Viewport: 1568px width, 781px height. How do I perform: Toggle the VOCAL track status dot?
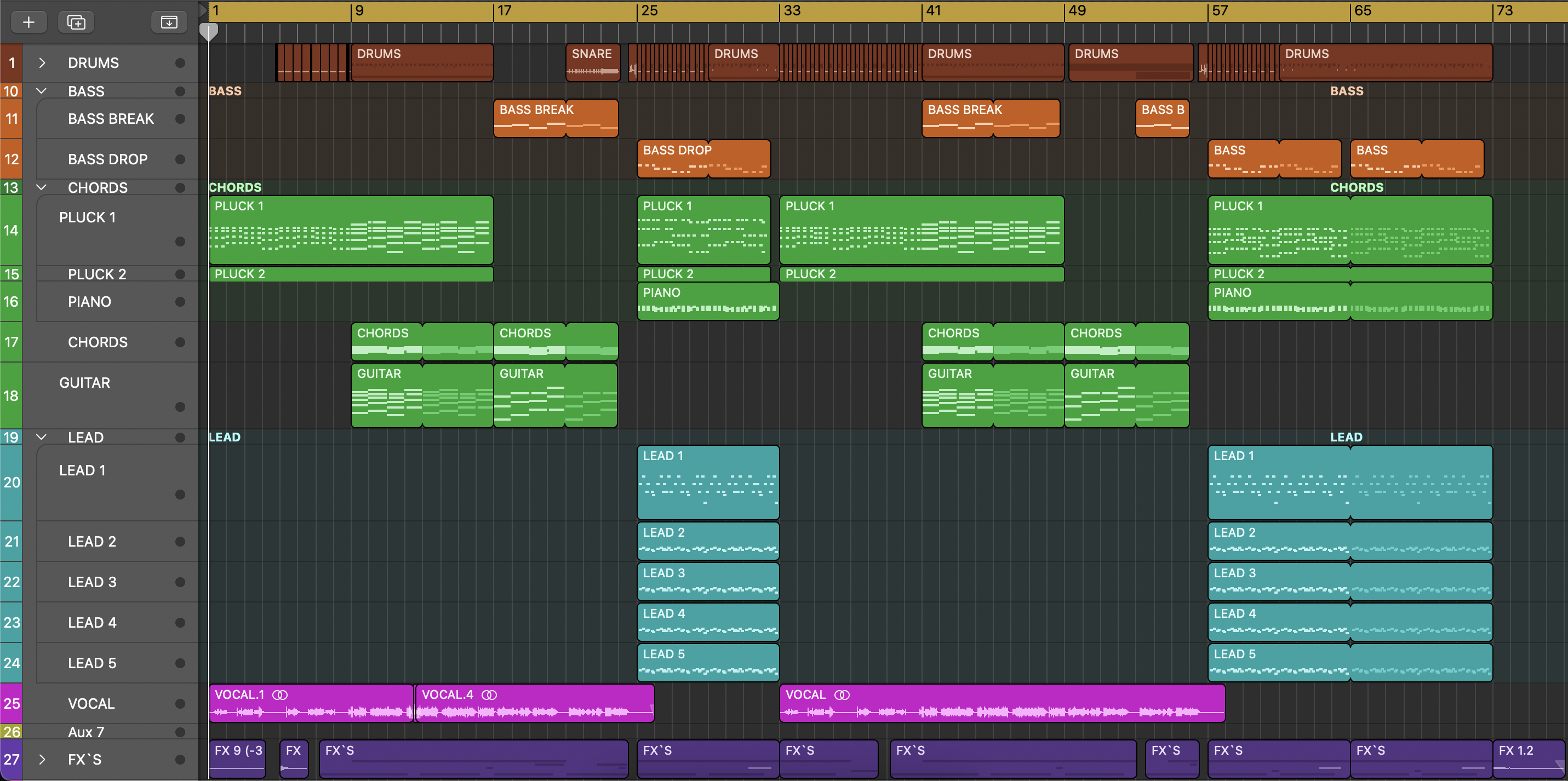click(180, 704)
